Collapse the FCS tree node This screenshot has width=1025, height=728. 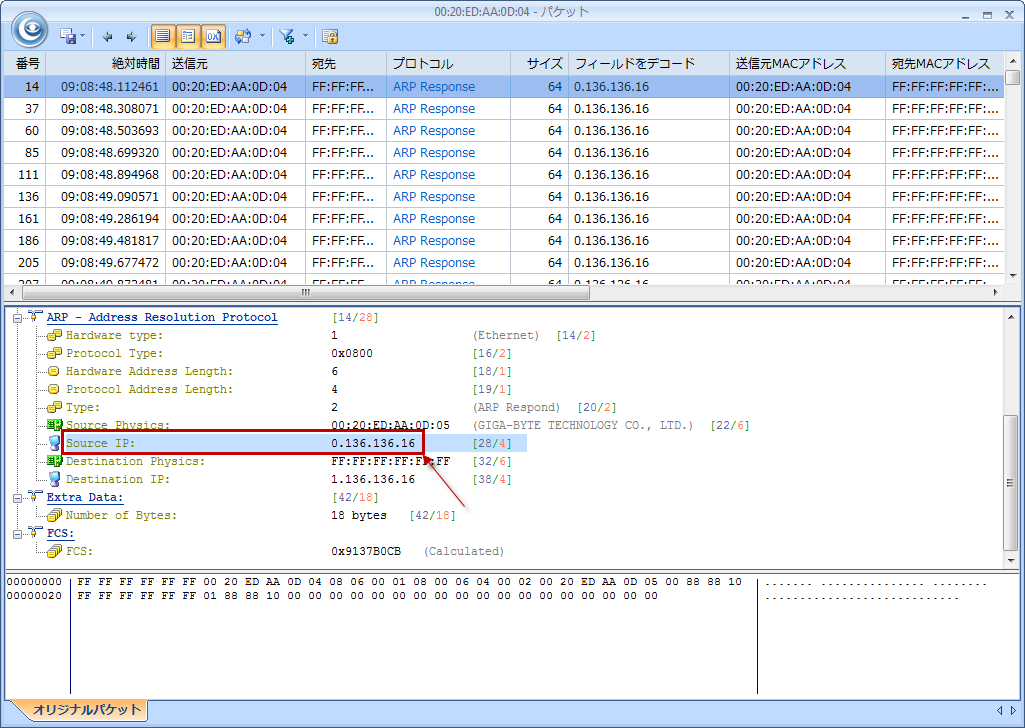[18, 533]
